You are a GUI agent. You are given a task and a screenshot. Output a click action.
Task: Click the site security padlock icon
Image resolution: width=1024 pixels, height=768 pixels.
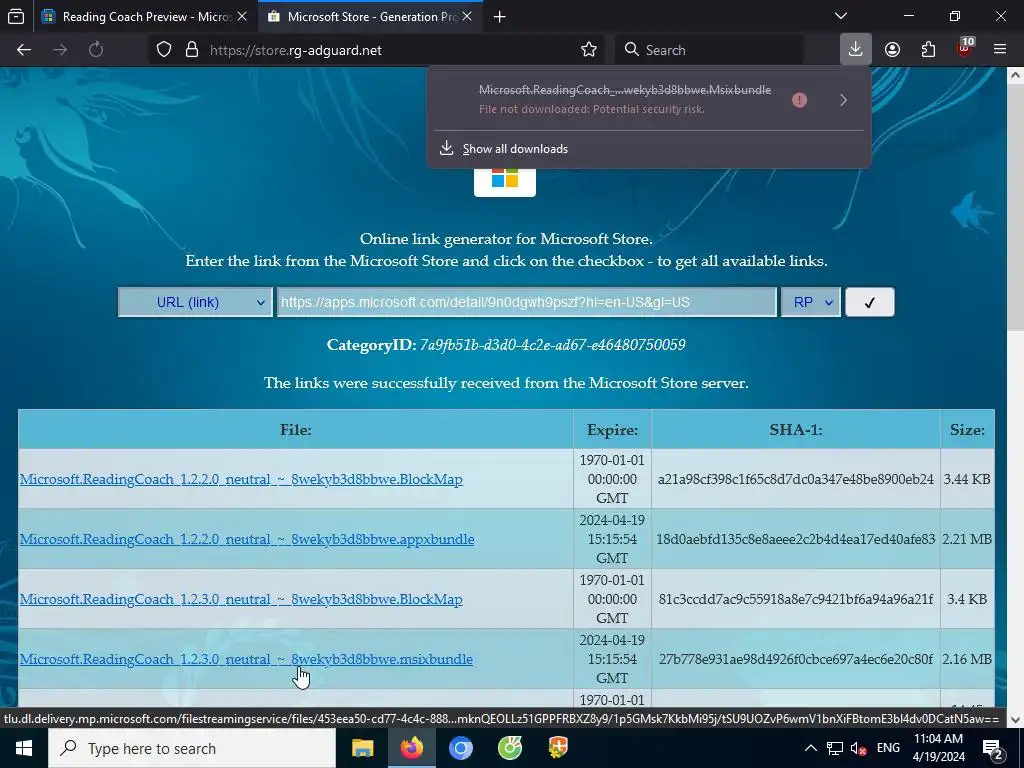[191, 50]
